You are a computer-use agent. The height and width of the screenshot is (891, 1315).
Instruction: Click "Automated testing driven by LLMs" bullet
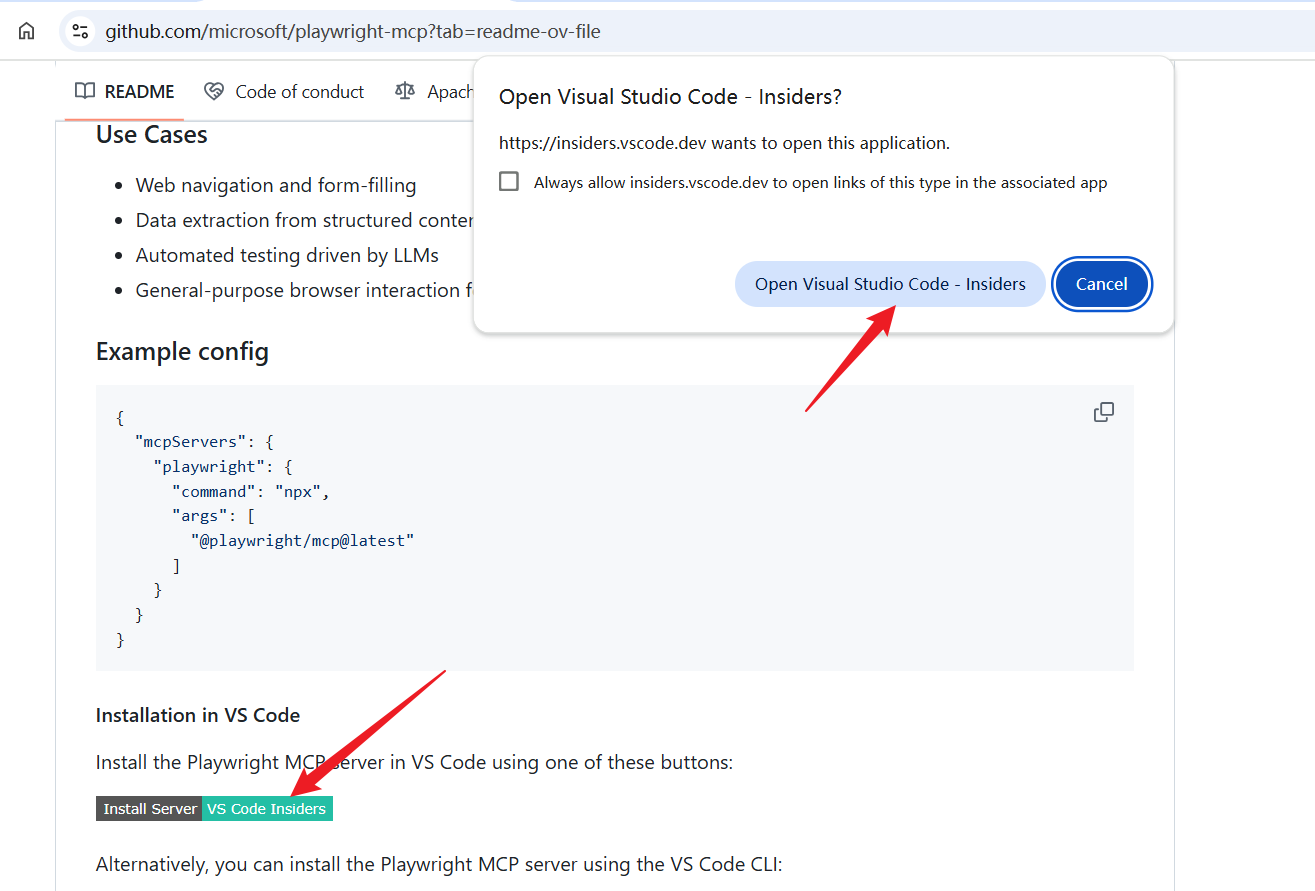287,255
